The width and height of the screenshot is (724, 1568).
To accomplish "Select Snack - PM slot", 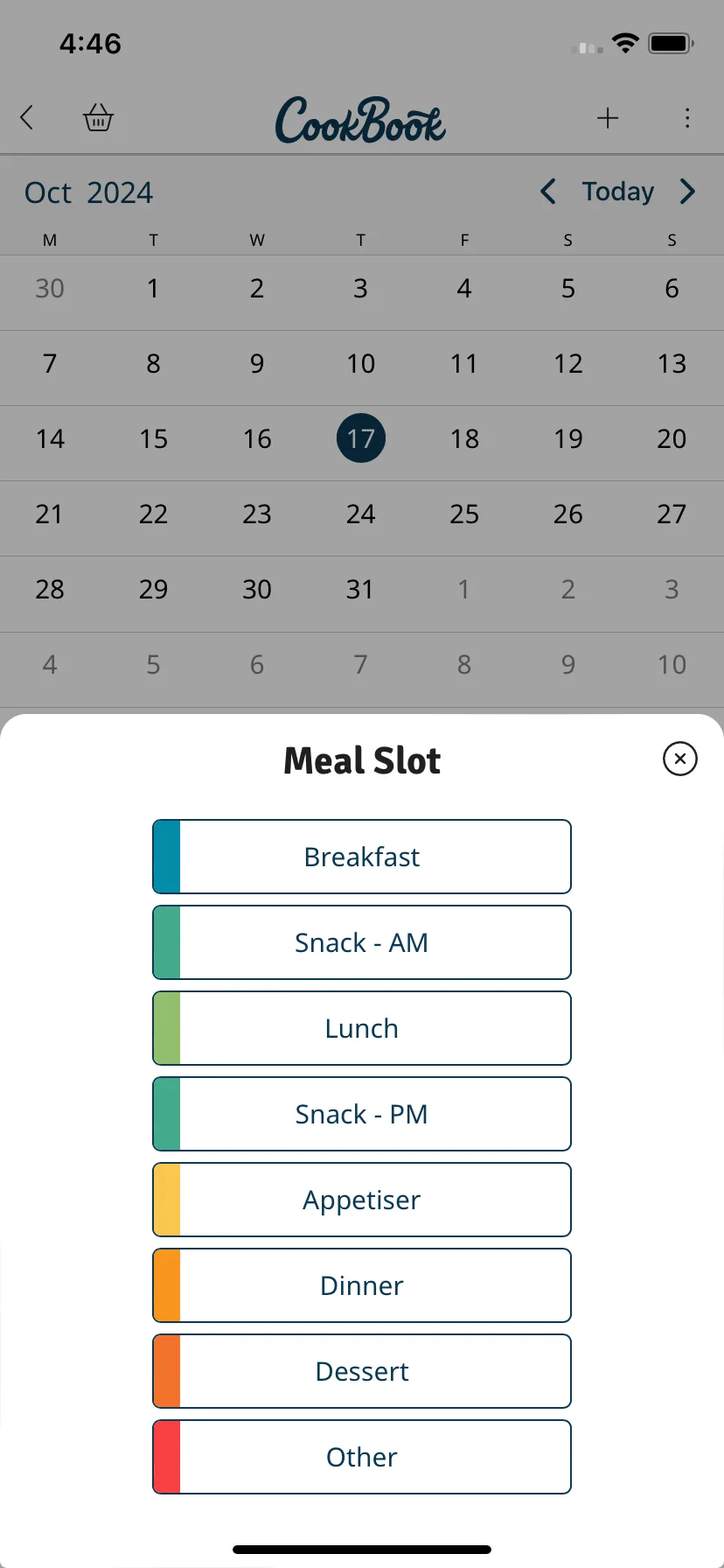I will pos(362,1114).
